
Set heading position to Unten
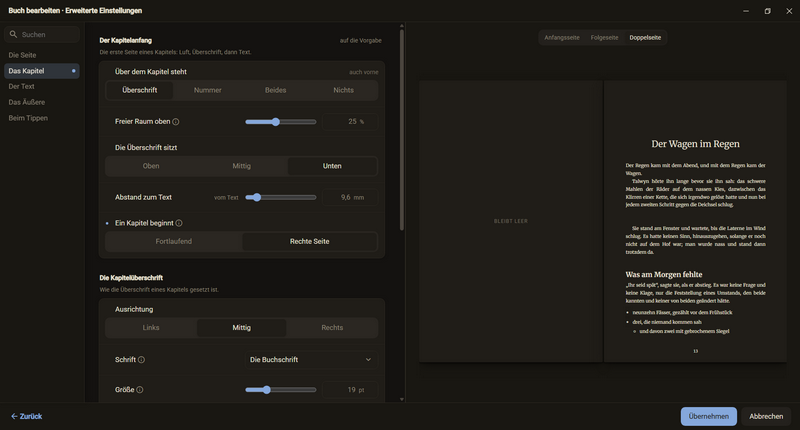click(332, 166)
